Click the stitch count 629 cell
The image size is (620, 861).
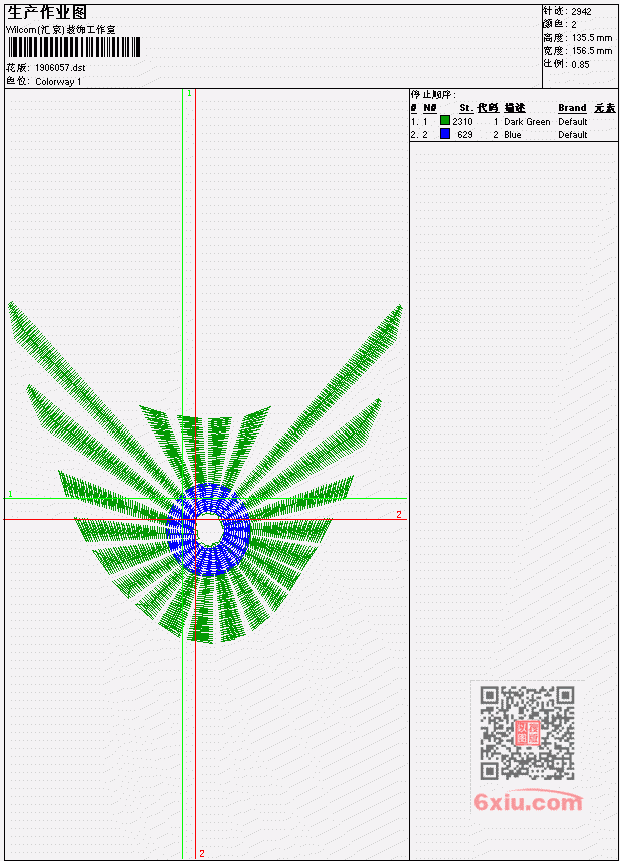tap(465, 135)
